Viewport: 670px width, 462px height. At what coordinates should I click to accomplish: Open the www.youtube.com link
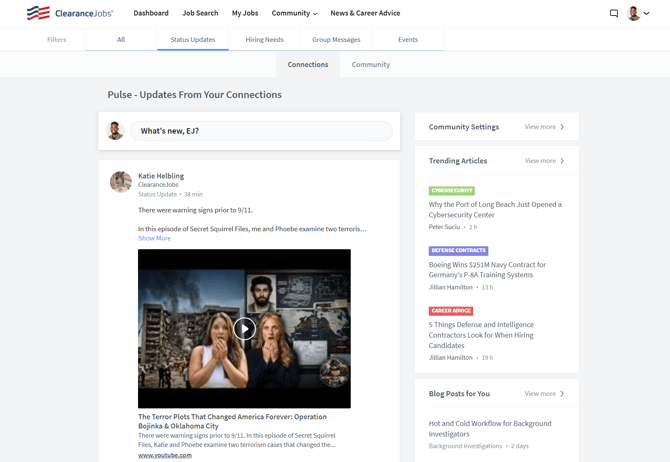point(165,455)
